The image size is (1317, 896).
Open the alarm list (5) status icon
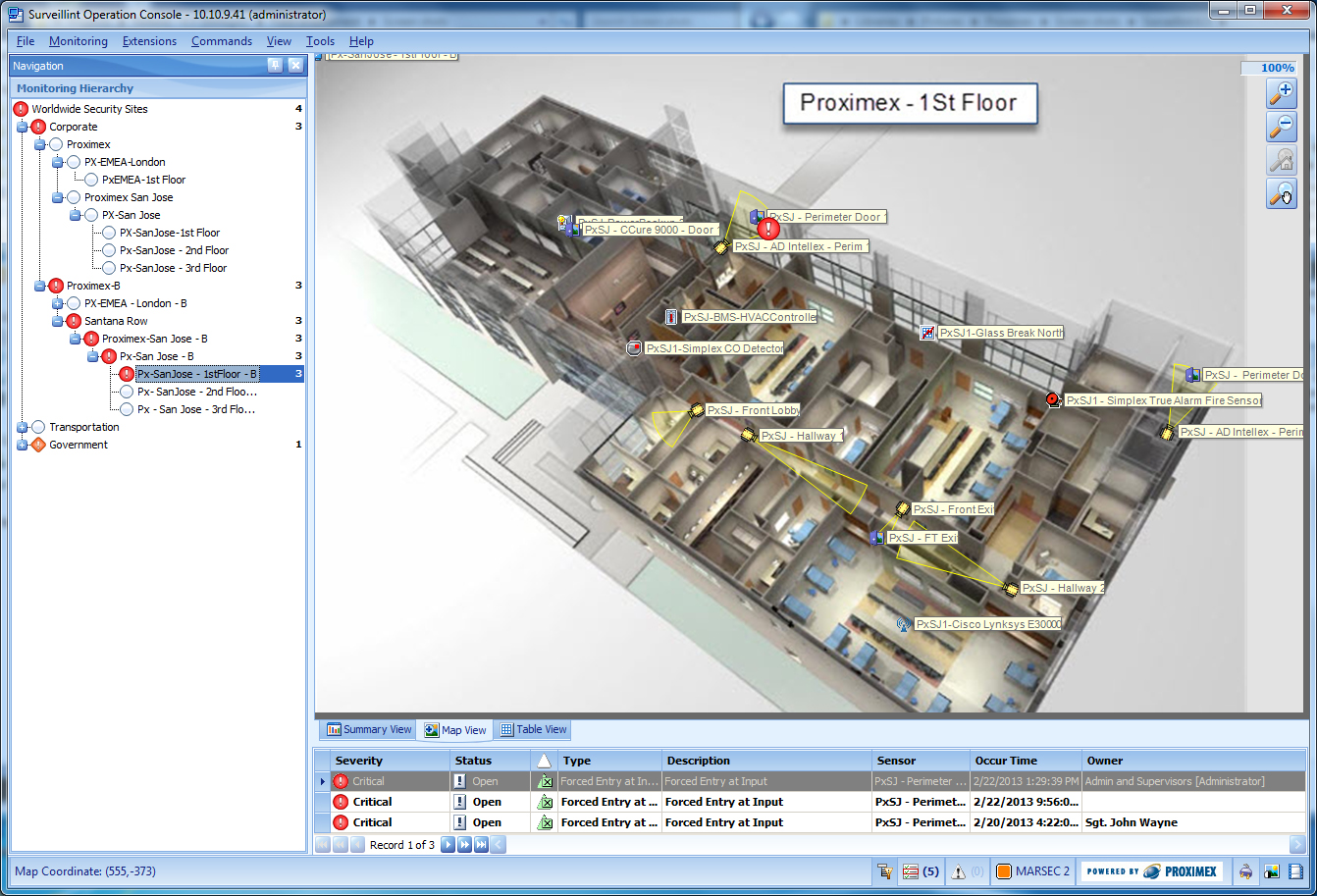coord(921,870)
